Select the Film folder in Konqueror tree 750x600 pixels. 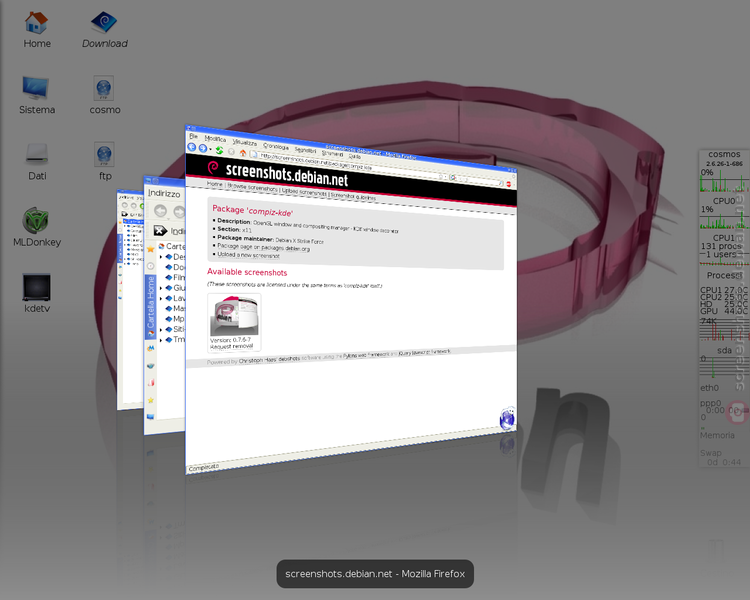coord(175,278)
